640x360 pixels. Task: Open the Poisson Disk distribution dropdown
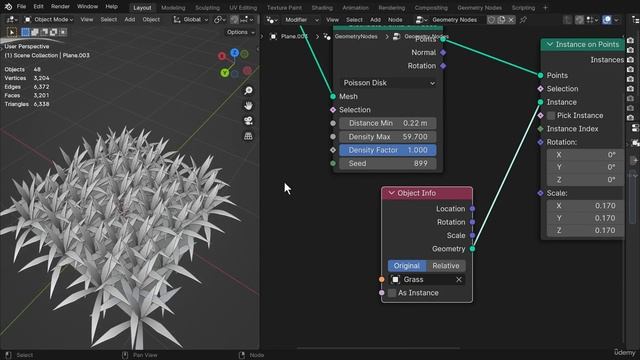389,83
